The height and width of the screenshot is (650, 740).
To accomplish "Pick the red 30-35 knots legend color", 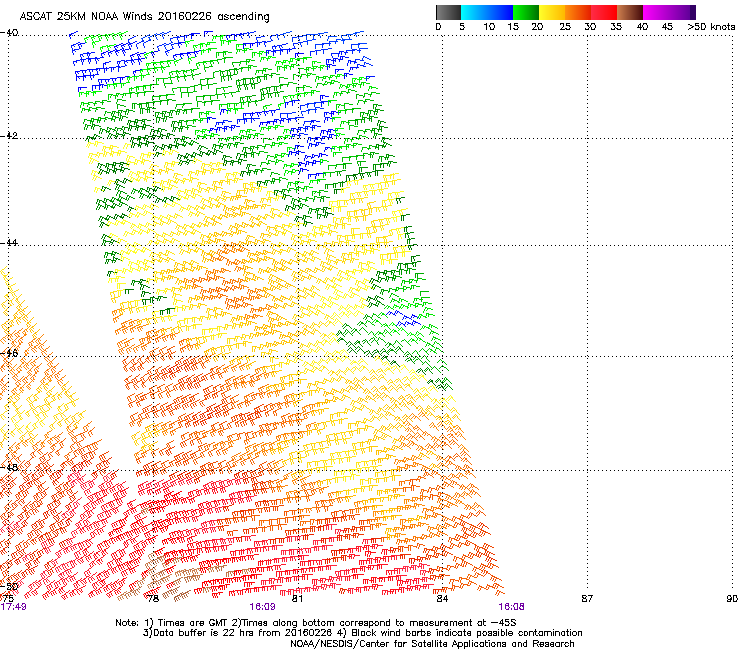I will [604, 12].
